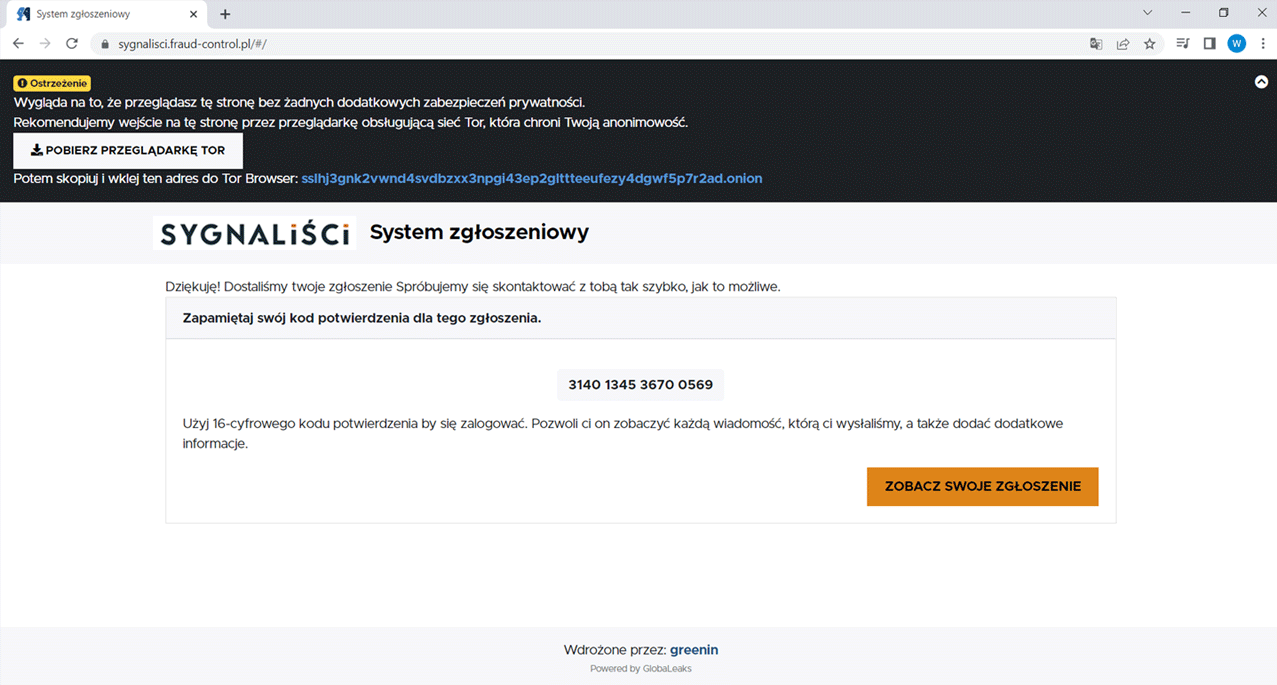Minimize the browser window

1185,13
